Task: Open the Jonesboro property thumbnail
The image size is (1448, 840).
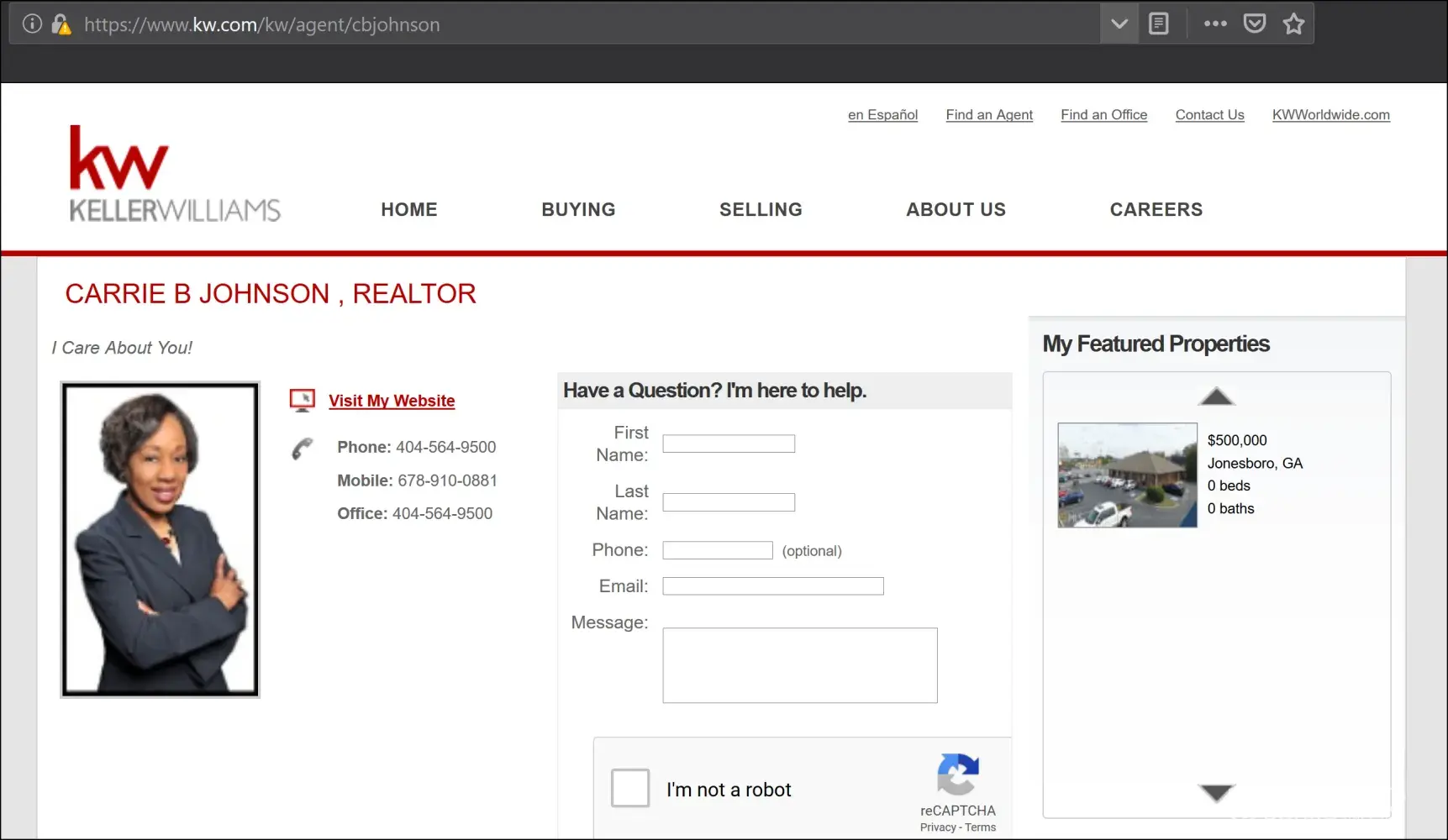Action: [1127, 475]
